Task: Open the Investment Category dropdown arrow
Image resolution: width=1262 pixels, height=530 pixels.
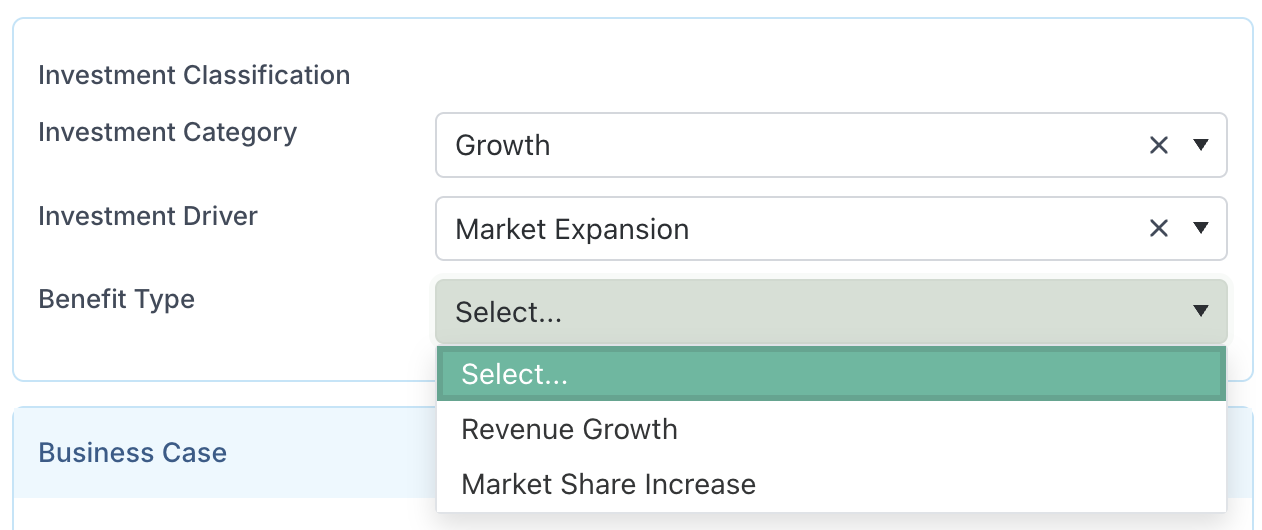Action: point(1201,145)
